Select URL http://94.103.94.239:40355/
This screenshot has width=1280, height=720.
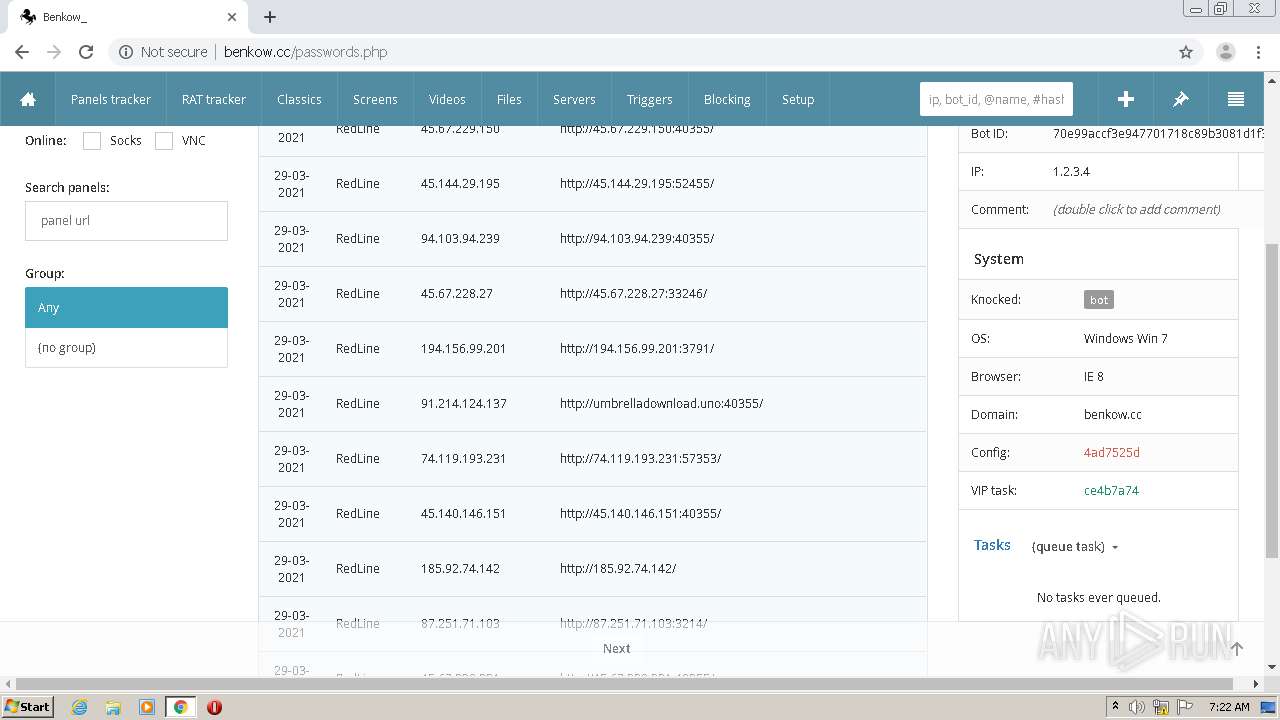(x=637, y=239)
